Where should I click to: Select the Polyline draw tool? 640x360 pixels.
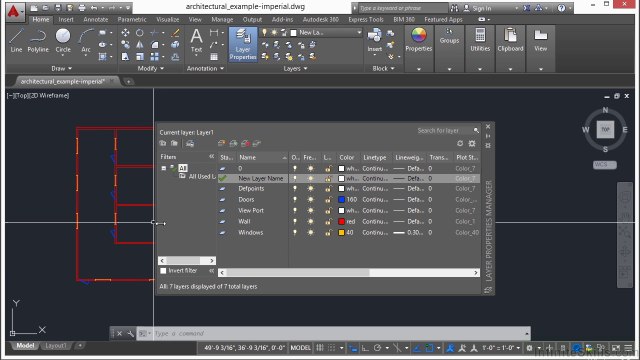(38, 40)
